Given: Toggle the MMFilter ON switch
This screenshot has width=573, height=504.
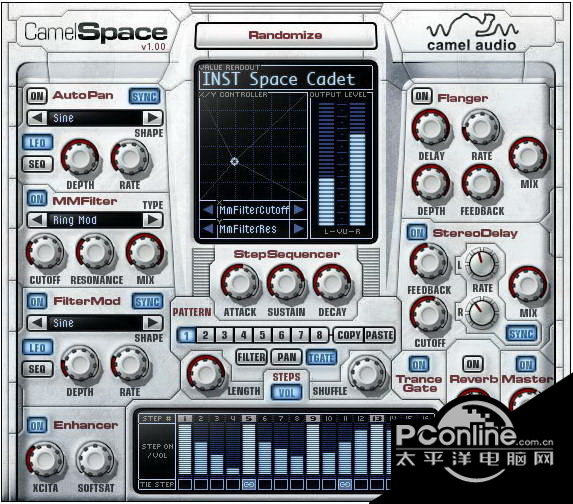Looking at the screenshot, I should [x=37, y=199].
